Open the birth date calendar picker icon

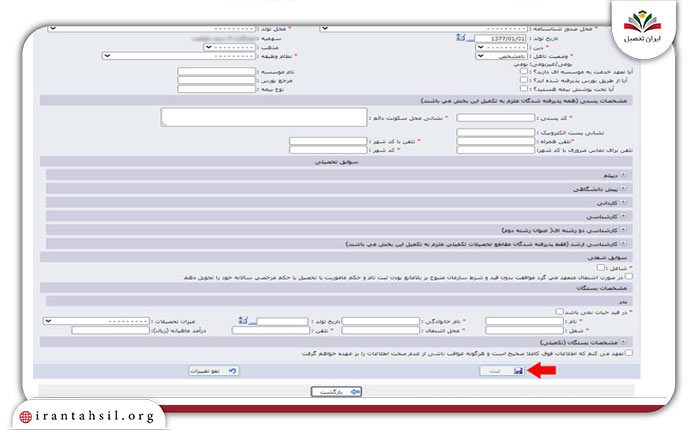point(461,38)
